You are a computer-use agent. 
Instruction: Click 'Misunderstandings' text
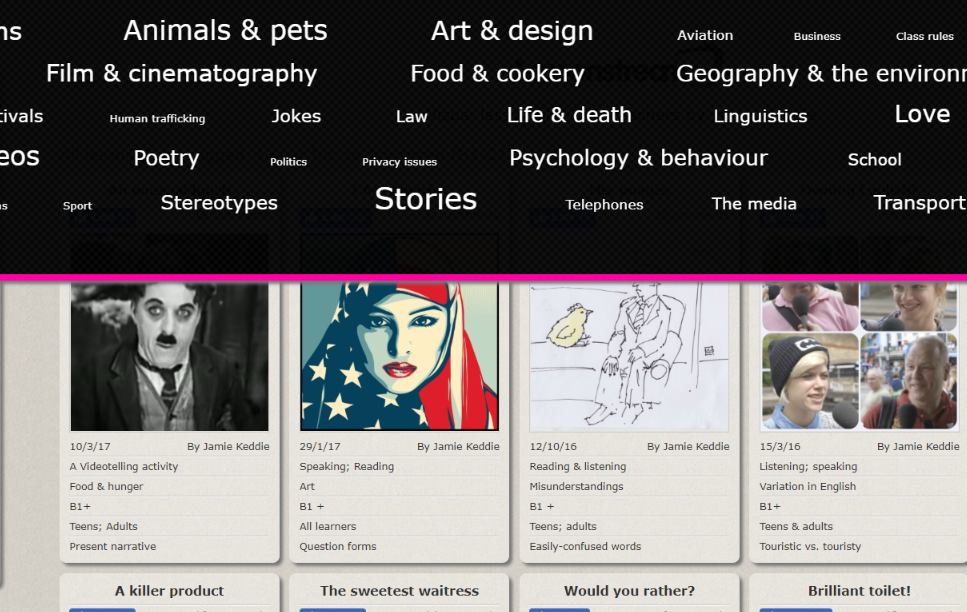click(x=577, y=487)
